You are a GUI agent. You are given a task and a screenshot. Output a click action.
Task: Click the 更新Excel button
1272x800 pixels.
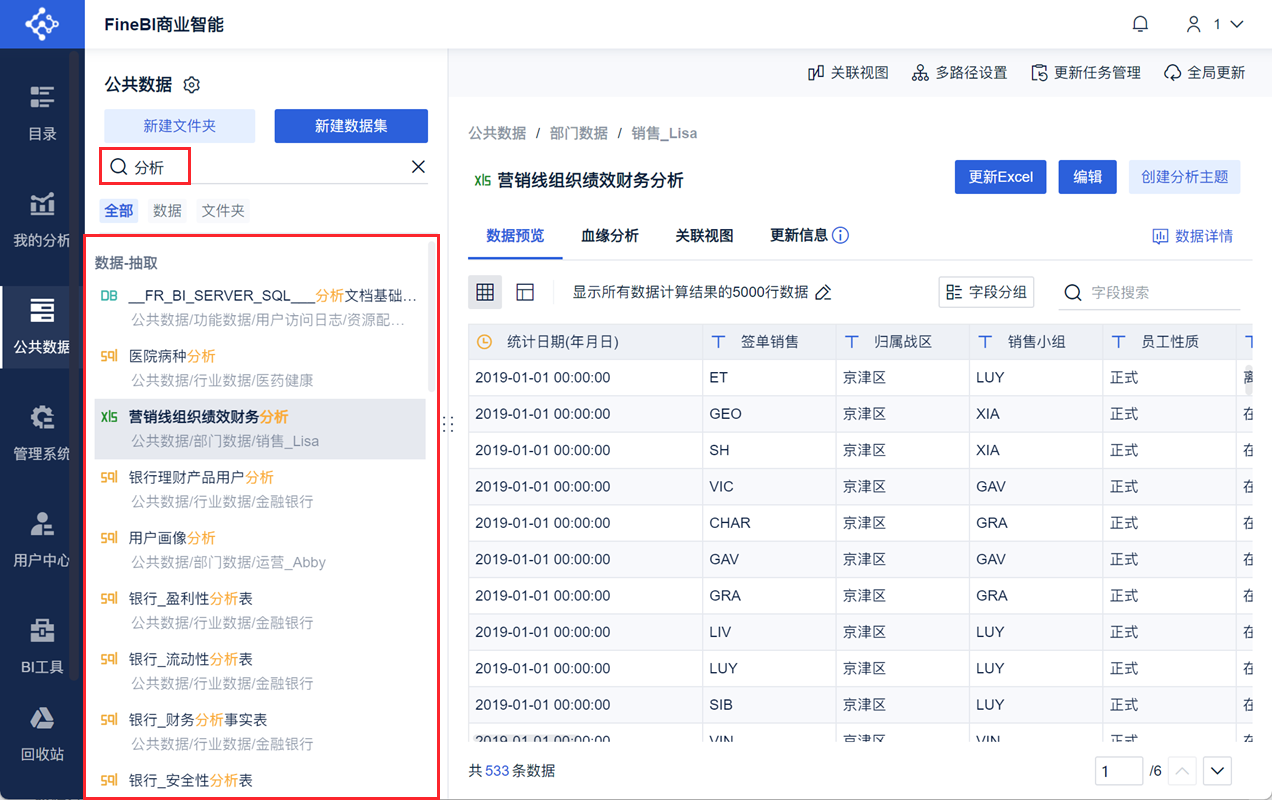click(x=1000, y=177)
